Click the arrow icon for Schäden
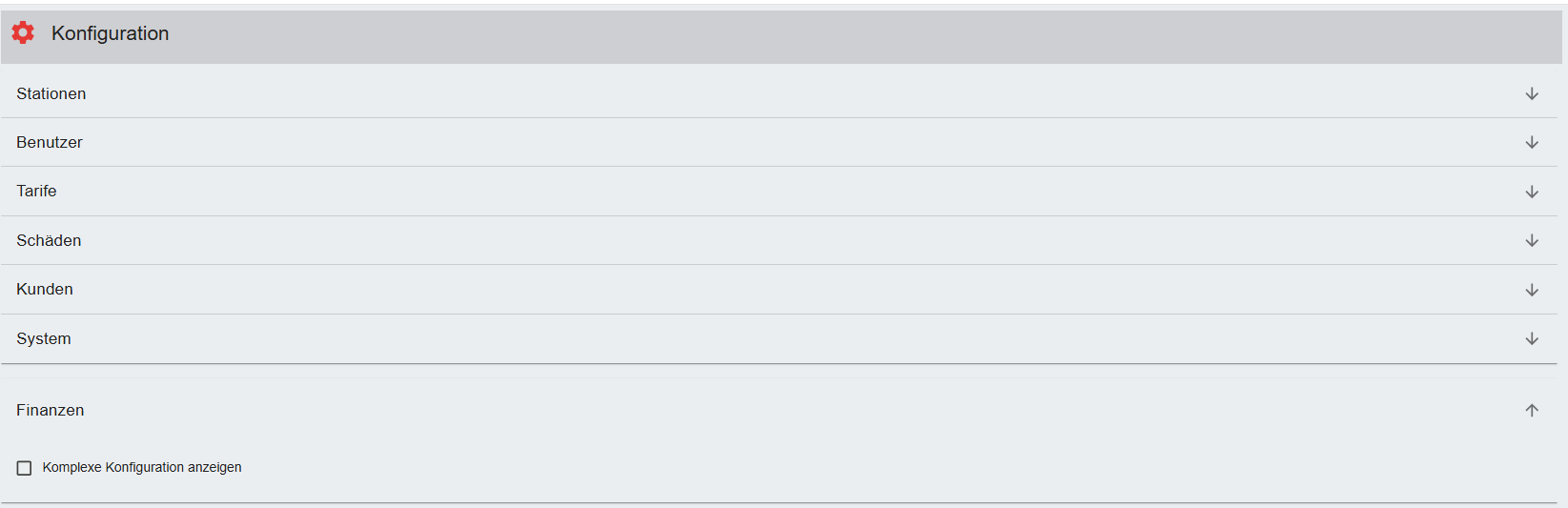 pos(1532,240)
